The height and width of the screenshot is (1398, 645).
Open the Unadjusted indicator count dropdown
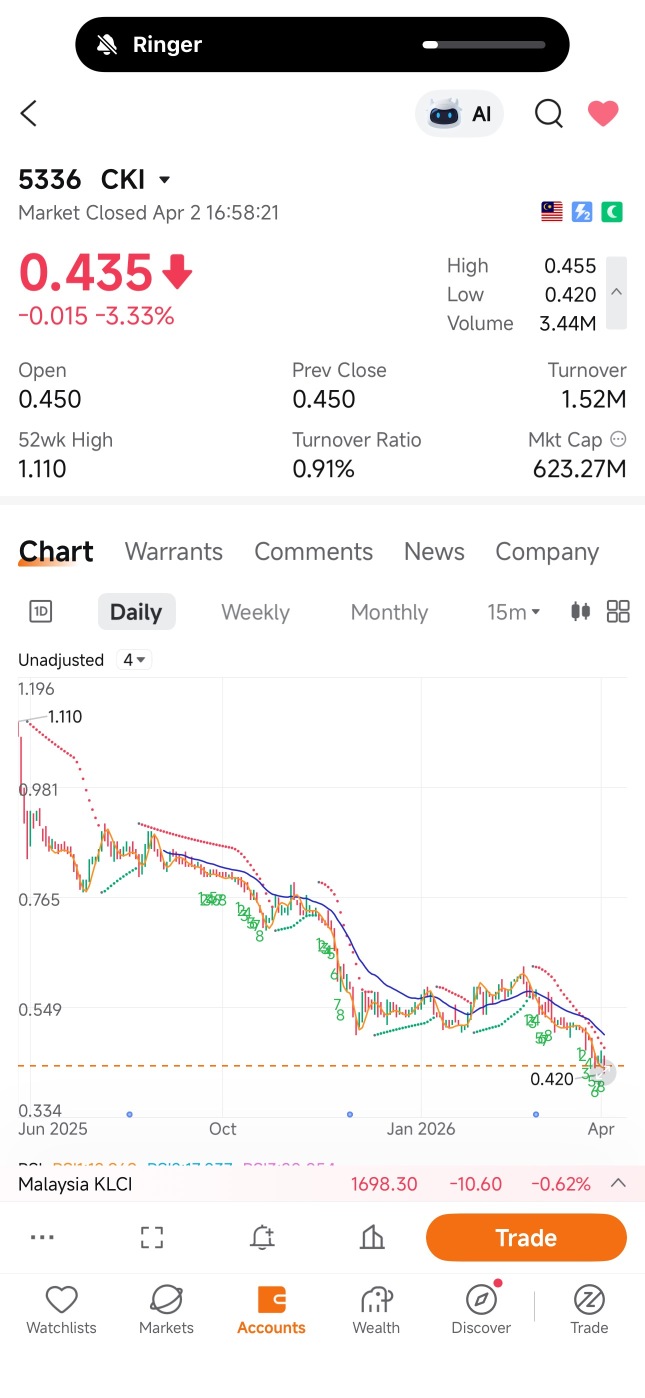click(x=134, y=660)
